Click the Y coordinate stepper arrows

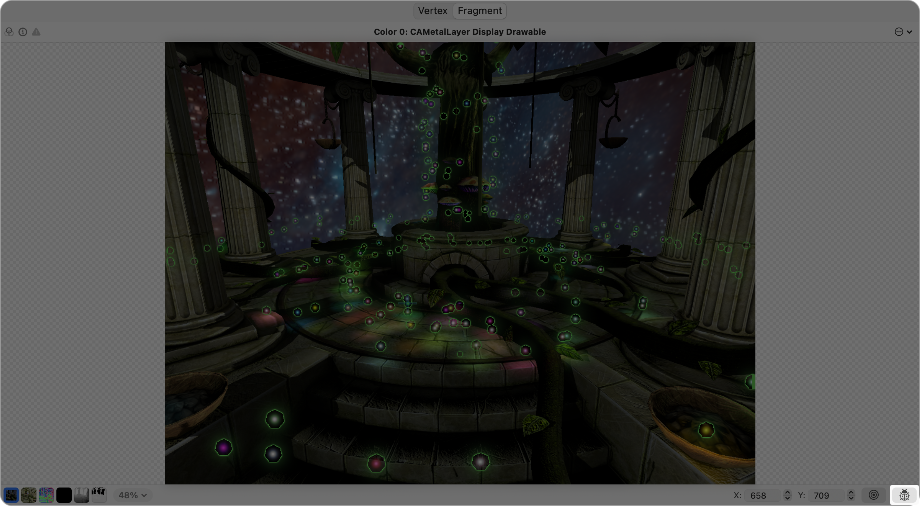coord(851,495)
